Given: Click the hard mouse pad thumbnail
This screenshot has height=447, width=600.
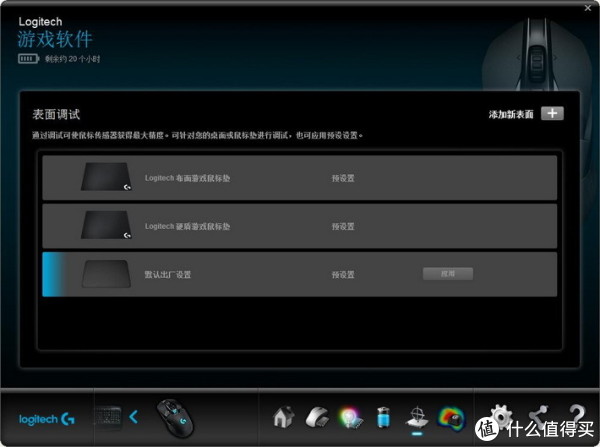Looking at the screenshot, I should click(x=106, y=225).
